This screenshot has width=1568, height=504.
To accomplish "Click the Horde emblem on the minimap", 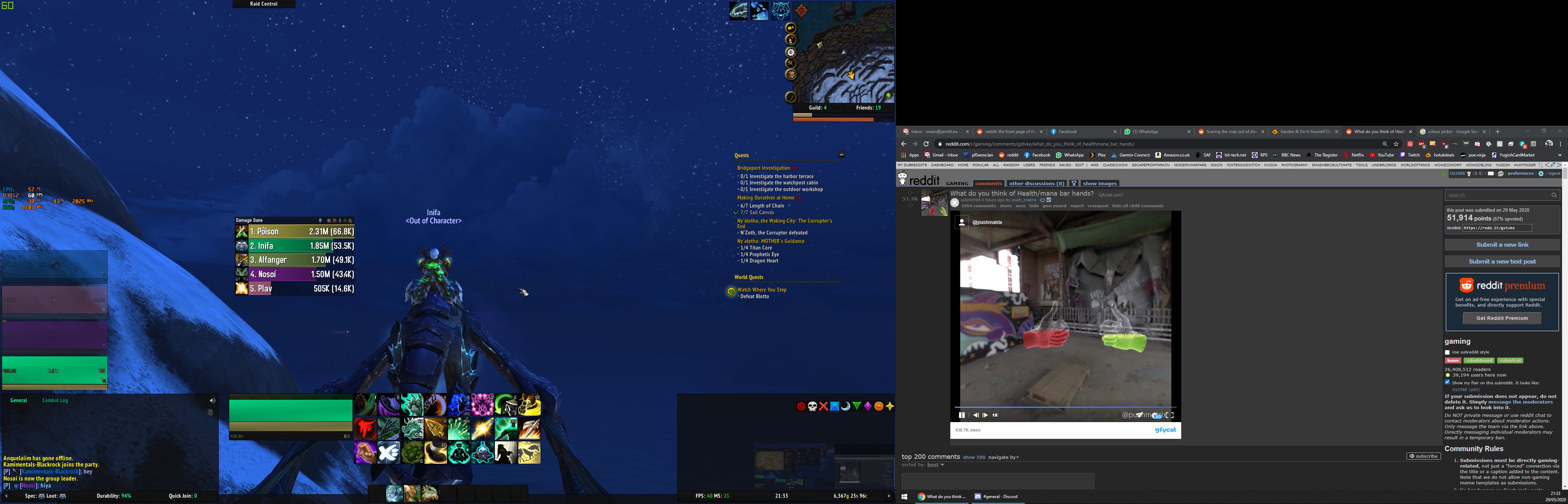I will point(801,11).
